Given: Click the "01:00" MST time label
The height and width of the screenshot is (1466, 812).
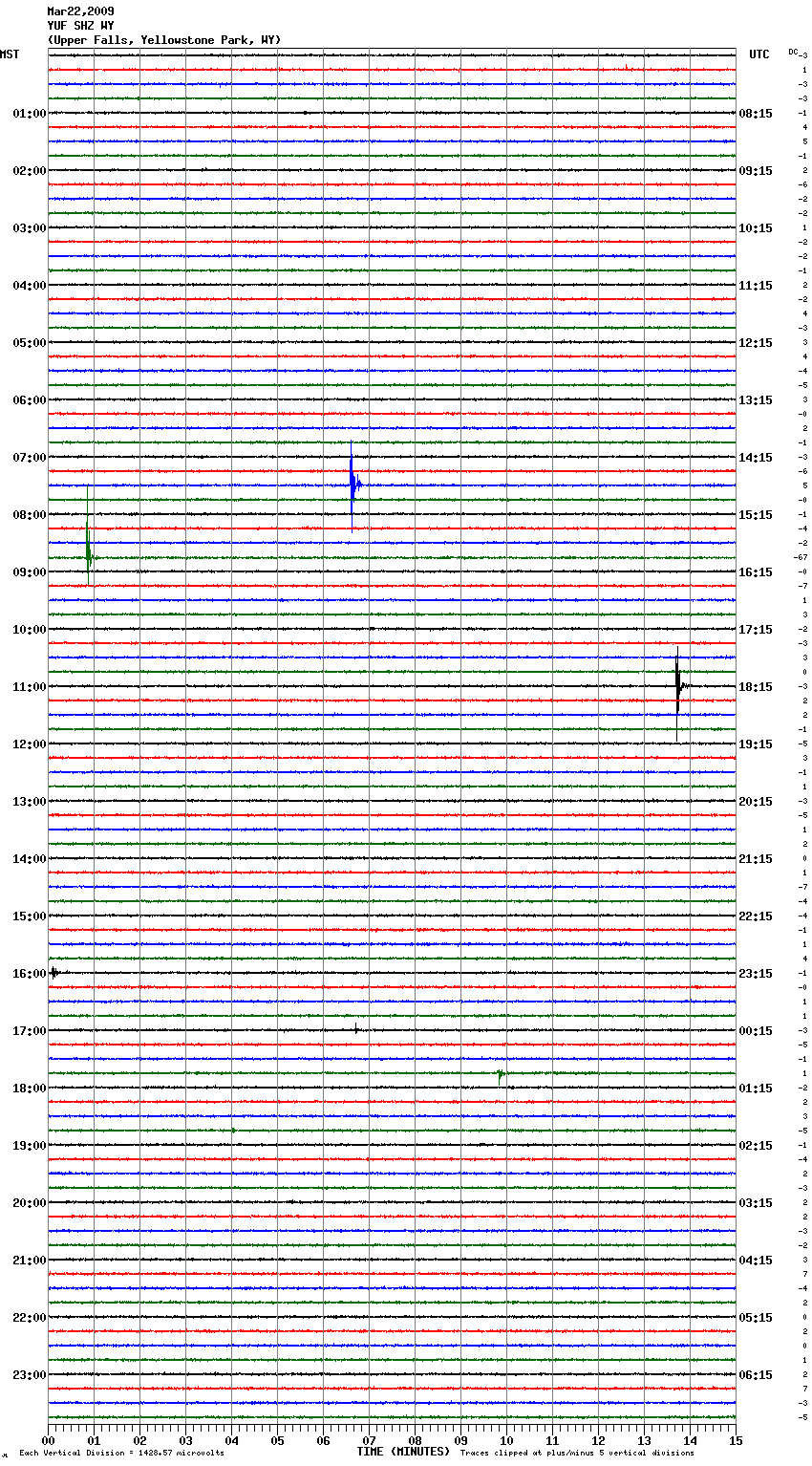Looking at the screenshot, I should (x=30, y=114).
